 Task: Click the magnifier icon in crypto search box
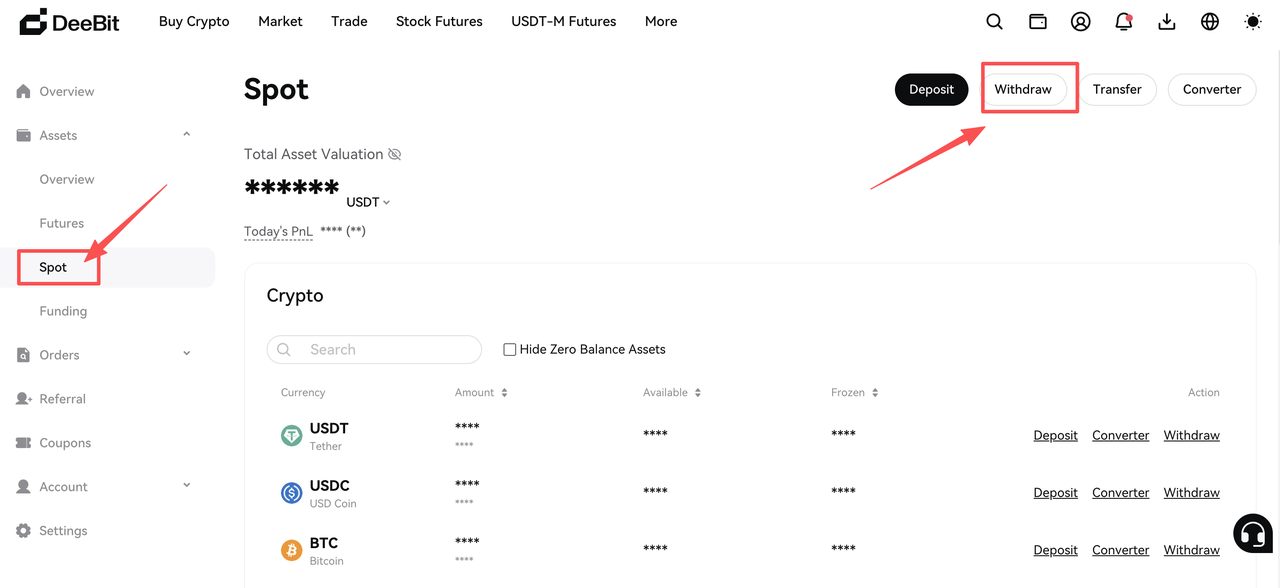click(x=284, y=349)
